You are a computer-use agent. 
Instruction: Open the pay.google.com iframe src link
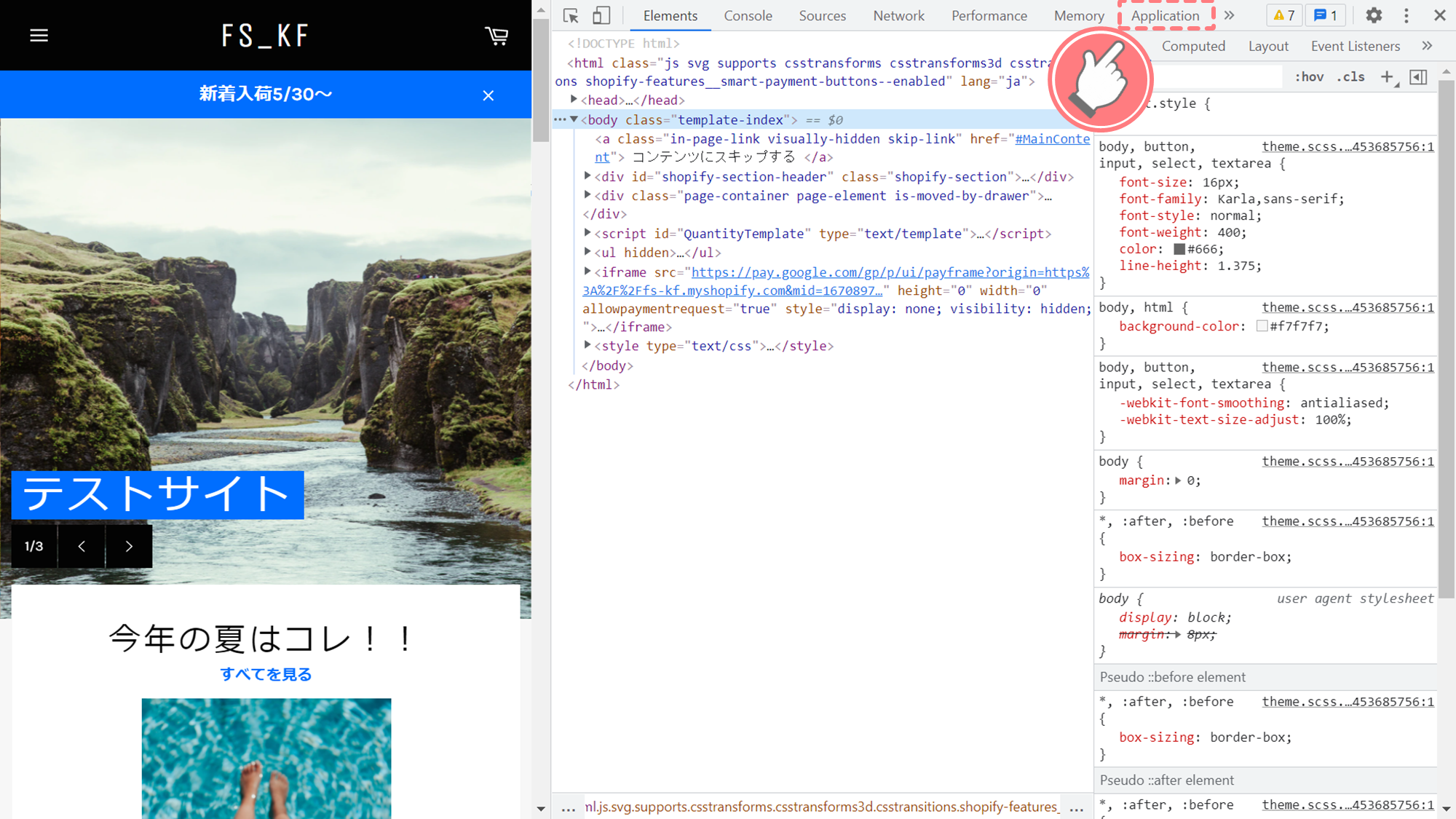890,272
